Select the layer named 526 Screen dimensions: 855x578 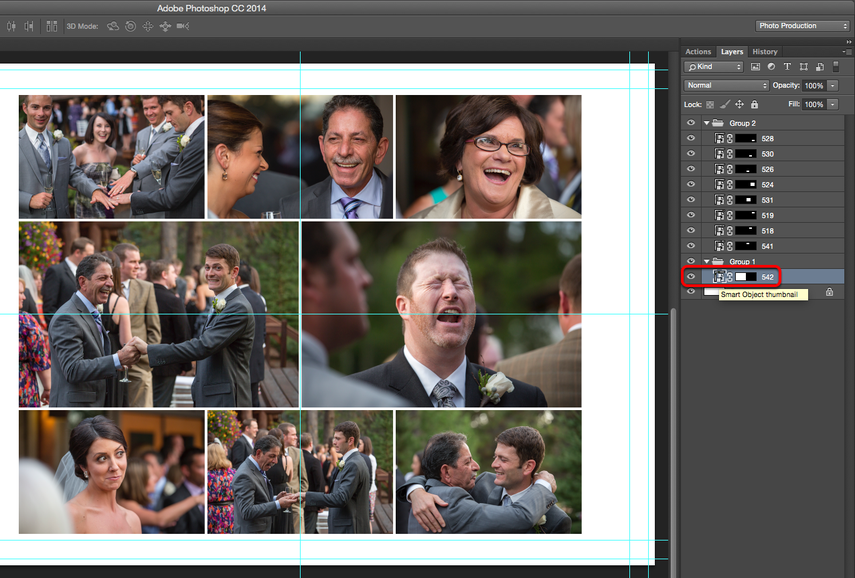coord(768,169)
